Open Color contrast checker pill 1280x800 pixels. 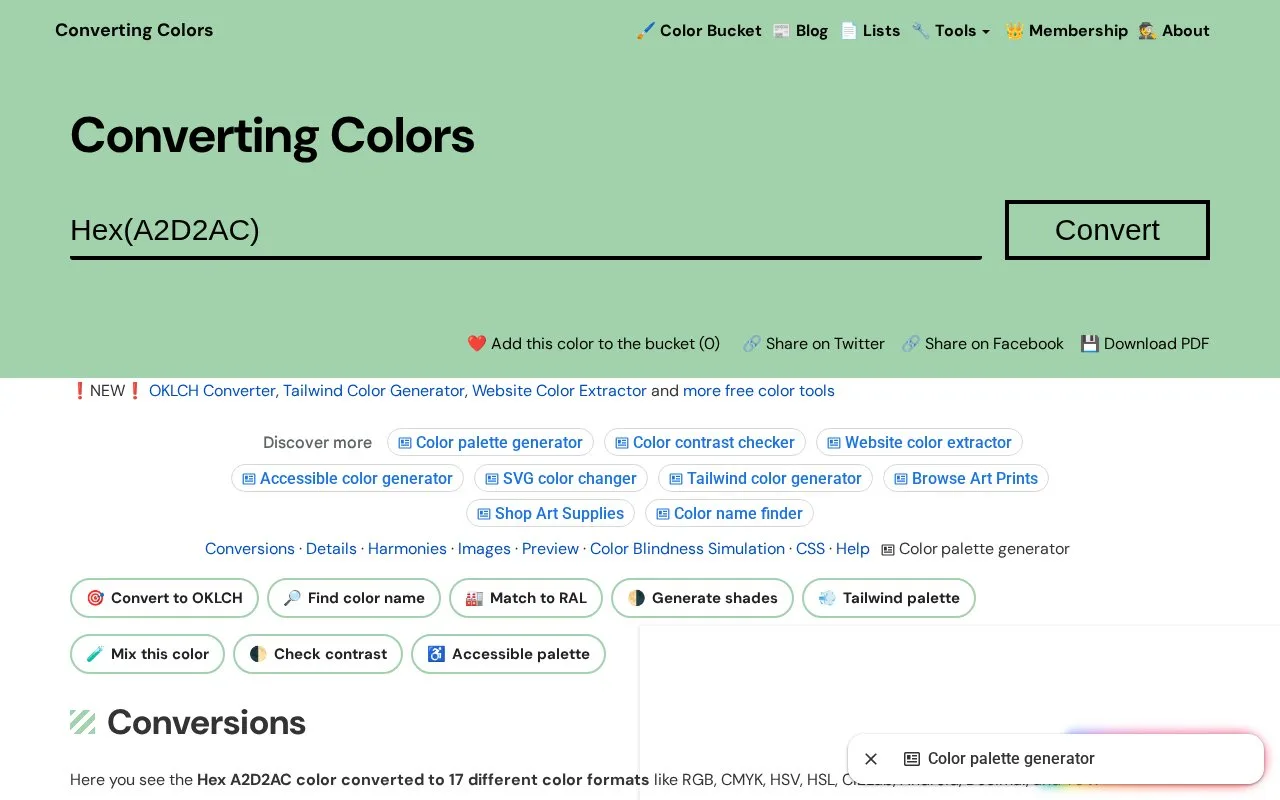pyautogui.click(x=705, y=442)
